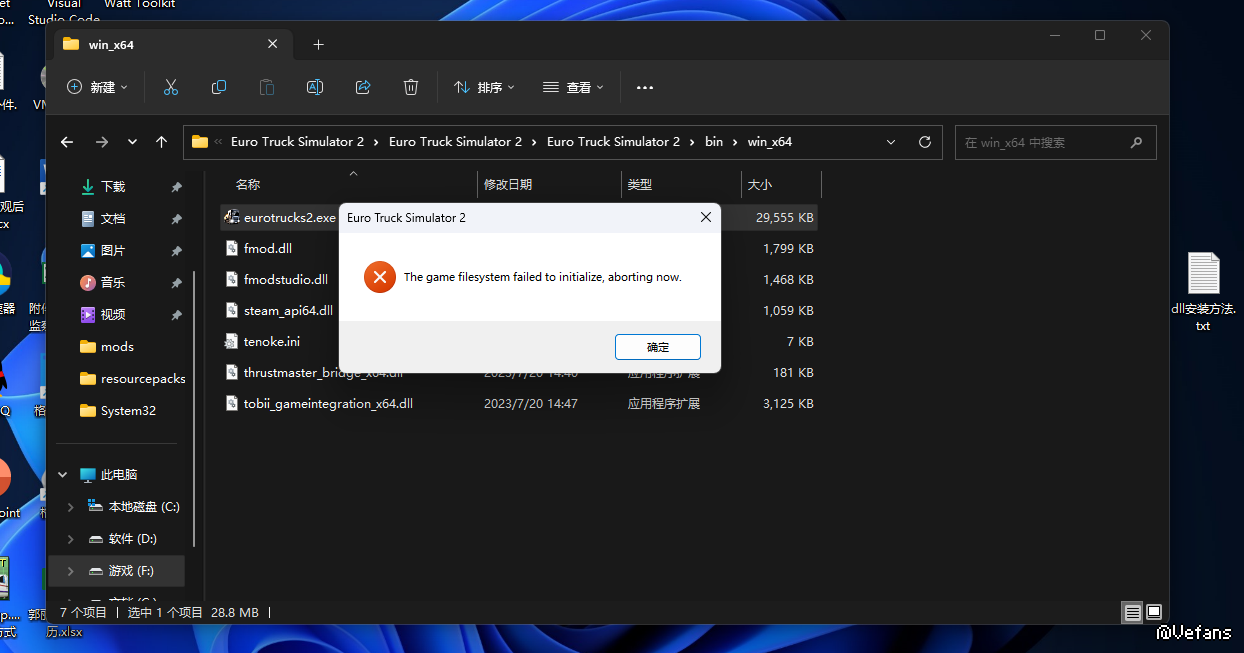Click the share icon in toolbar
The height and width of the screenshot is (653, 1244).
coord(363,88)
